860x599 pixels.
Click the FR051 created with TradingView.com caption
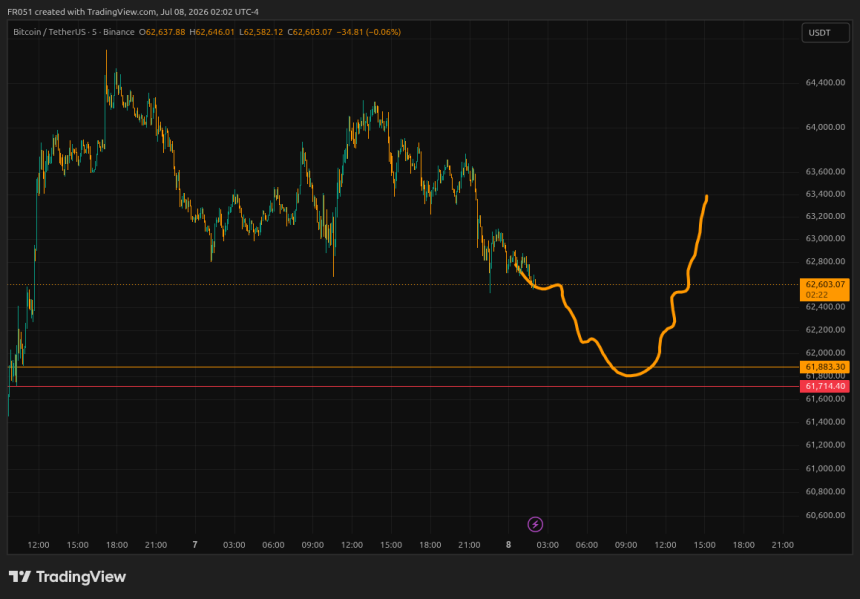133,12
